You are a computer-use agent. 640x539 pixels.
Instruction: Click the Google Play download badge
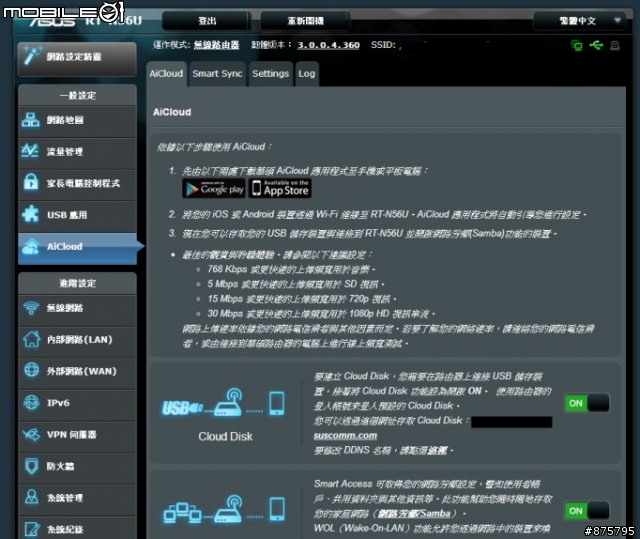point(214,189)
